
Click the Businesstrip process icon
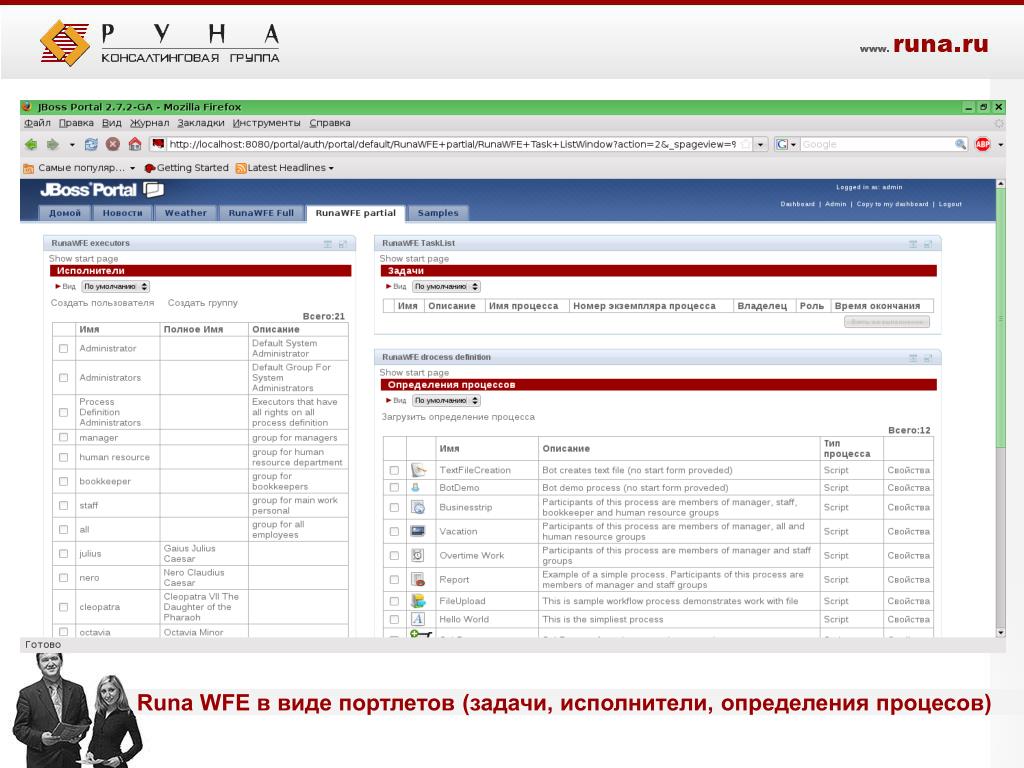point(418,507)
